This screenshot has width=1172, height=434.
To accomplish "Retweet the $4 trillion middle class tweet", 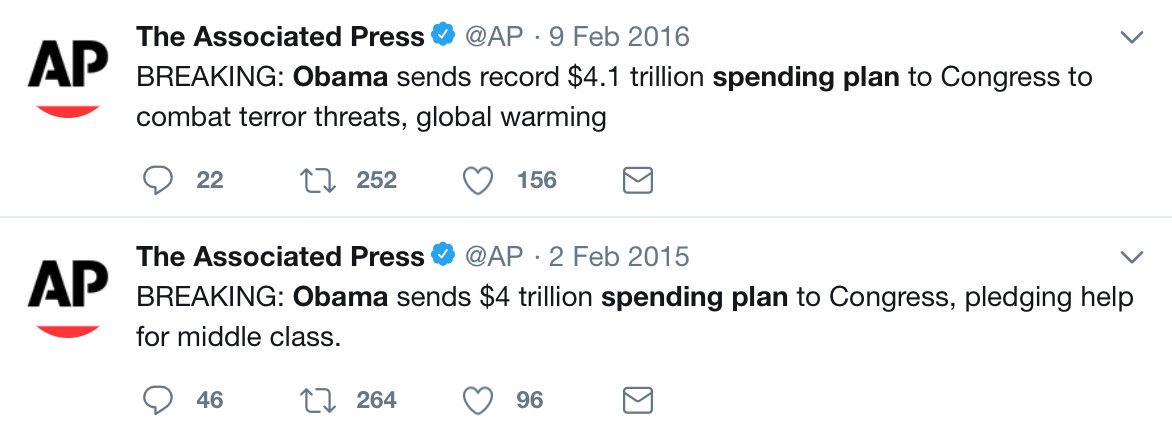I will pyautogui.click(x=317, y=400).
